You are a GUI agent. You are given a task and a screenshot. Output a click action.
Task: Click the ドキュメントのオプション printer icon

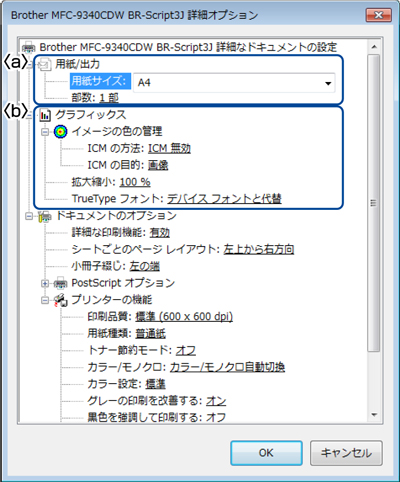45,216
